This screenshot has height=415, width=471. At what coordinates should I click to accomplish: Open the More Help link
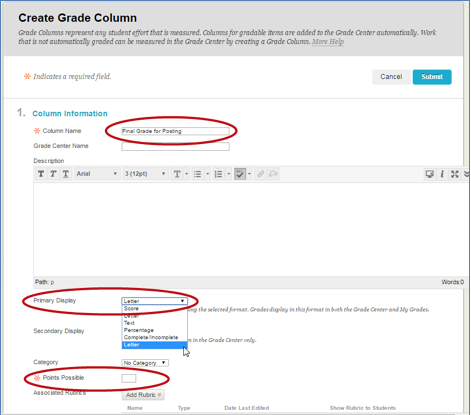coord(328,42)
